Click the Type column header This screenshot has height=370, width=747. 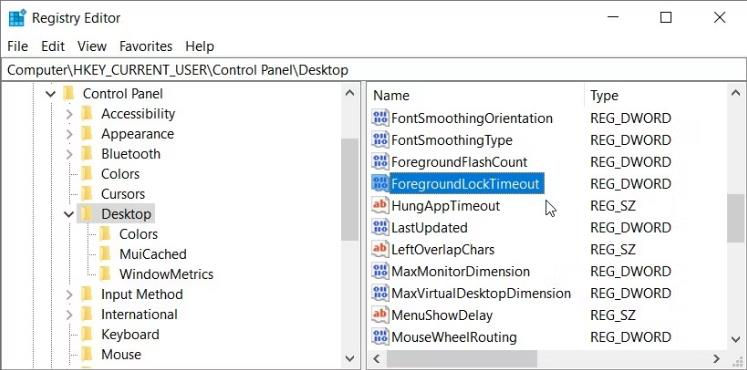click(656, 95)
